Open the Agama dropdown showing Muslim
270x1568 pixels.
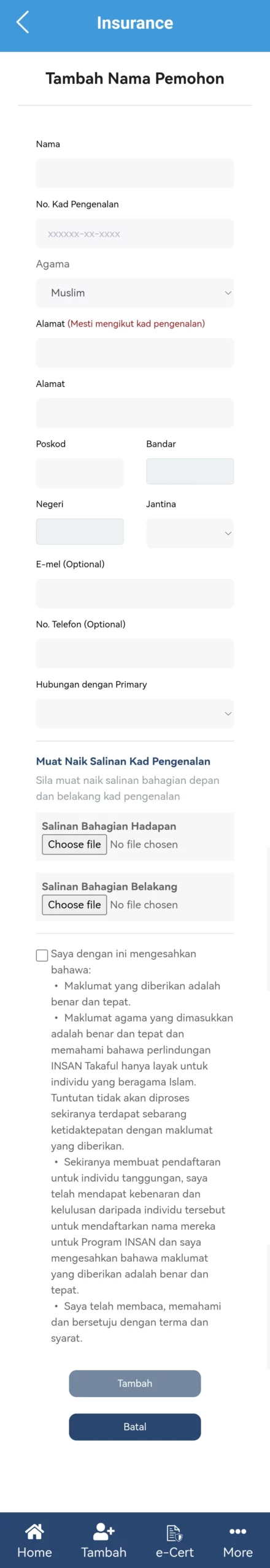[x=135, y=293]
